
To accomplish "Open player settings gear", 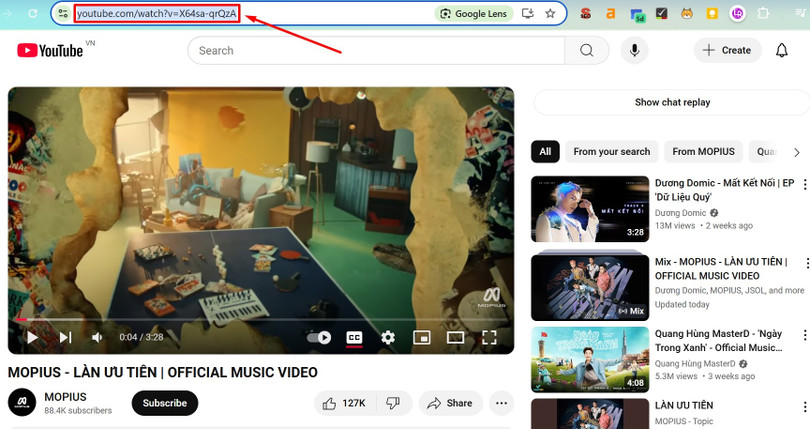I will pyautogui.click(x=388, y=338).
